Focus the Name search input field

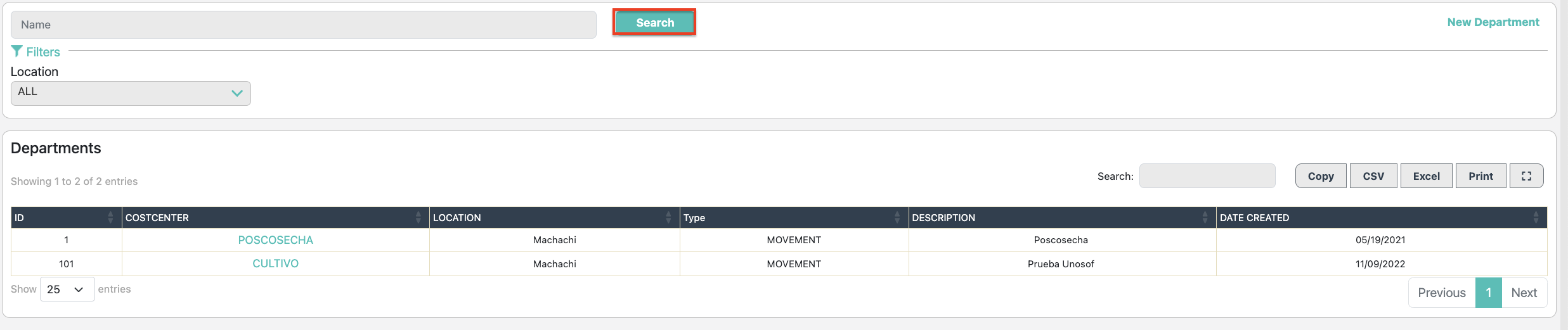coord(303,25)
